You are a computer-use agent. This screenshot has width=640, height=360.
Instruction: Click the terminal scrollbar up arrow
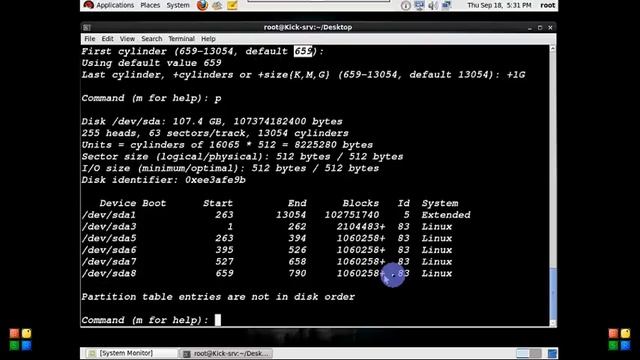(553, 49)
